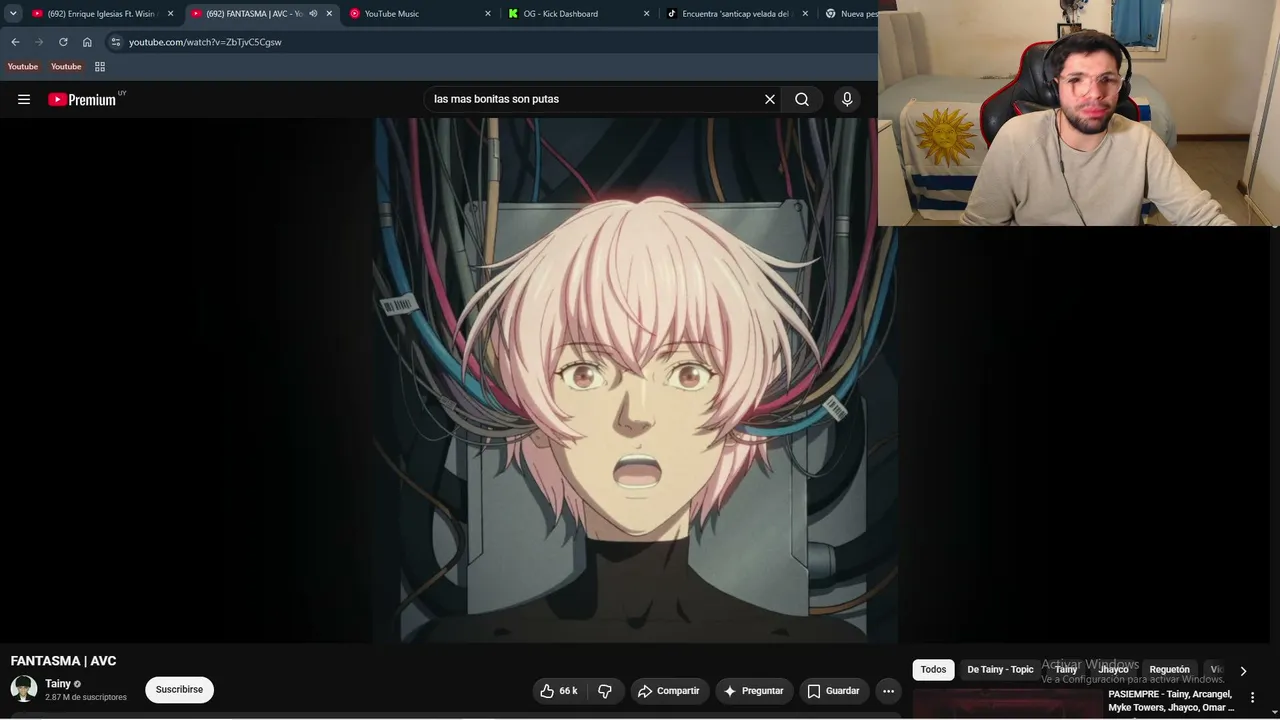Open the apps grid in bookmarks bar
Screen dimensions: 1280x720
(100, 67)
